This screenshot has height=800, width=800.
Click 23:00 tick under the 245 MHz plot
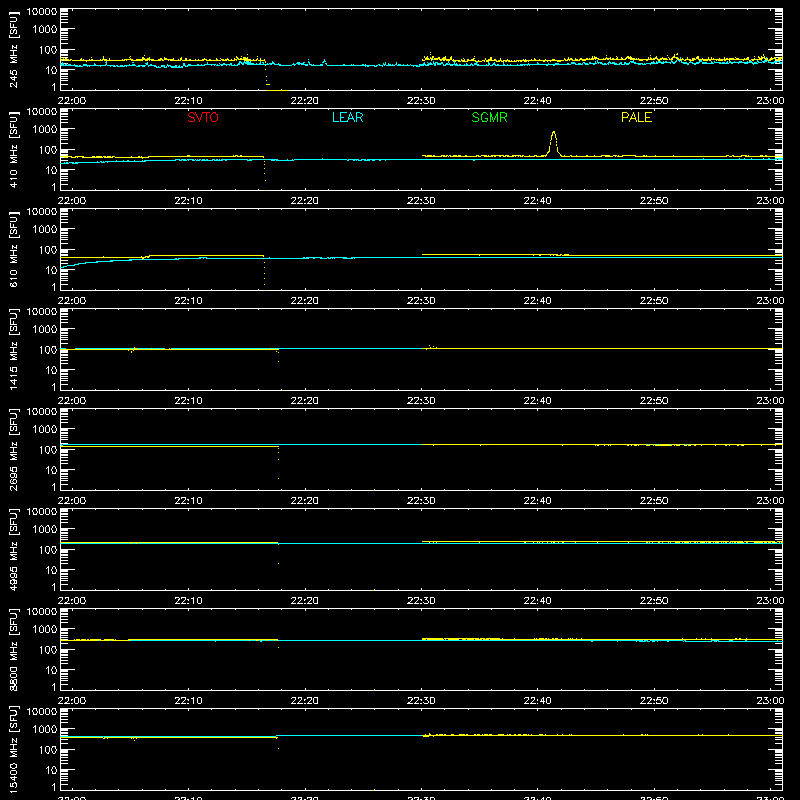click(770, 101)
